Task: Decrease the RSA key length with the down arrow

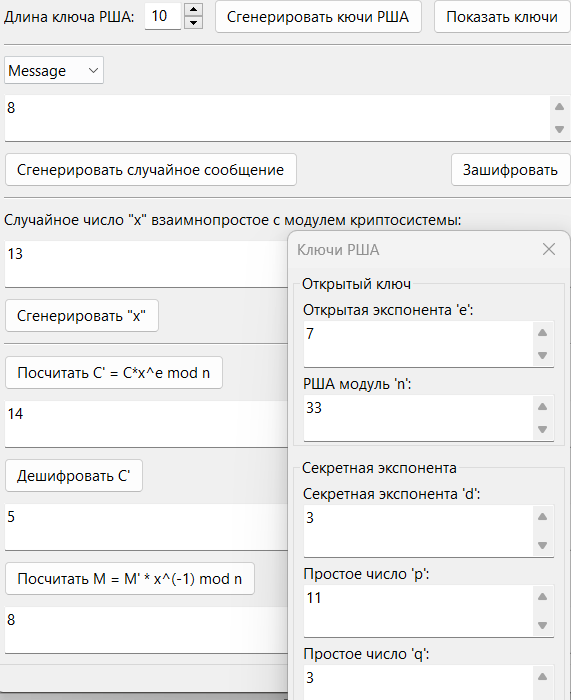Action: (x=193, y=22)
